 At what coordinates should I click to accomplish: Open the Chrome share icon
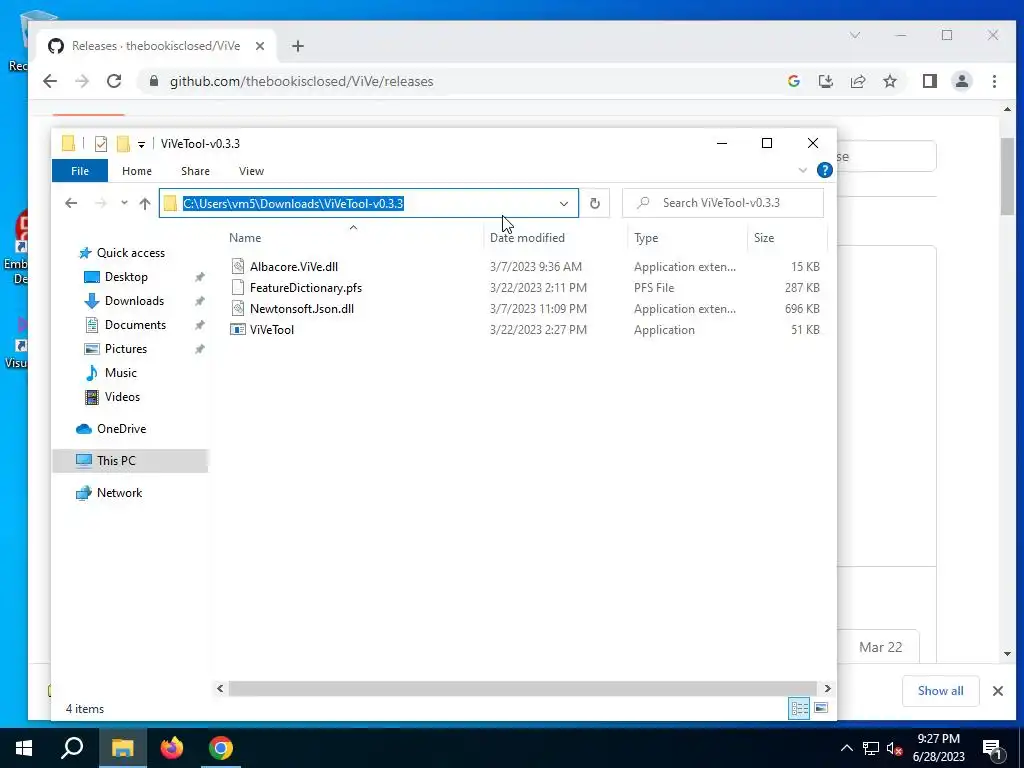coord(857,81)
